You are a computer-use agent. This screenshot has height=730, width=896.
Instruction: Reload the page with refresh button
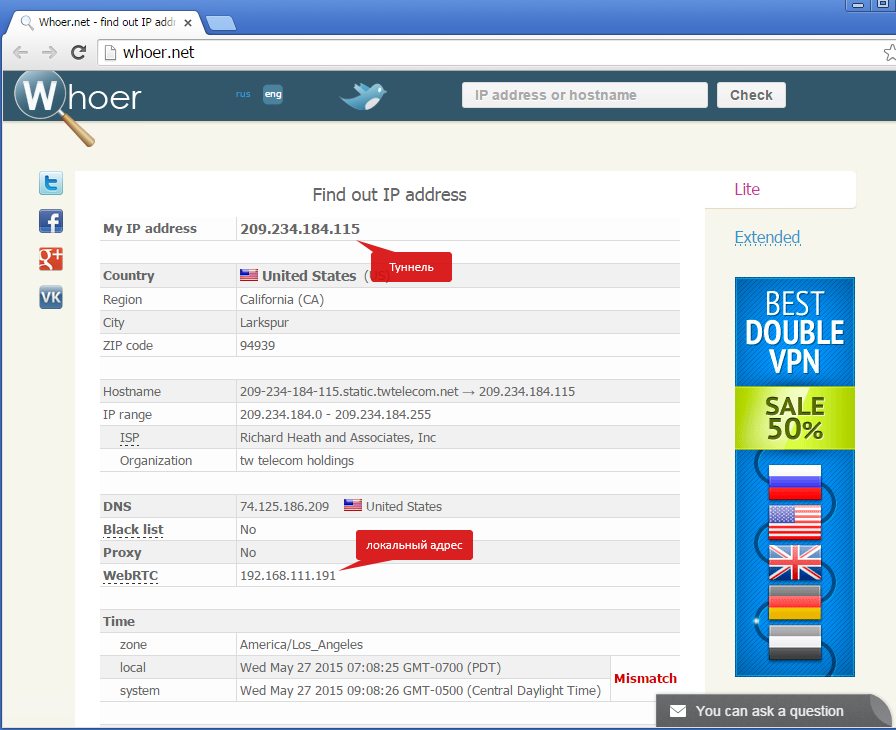pos(76,52)
